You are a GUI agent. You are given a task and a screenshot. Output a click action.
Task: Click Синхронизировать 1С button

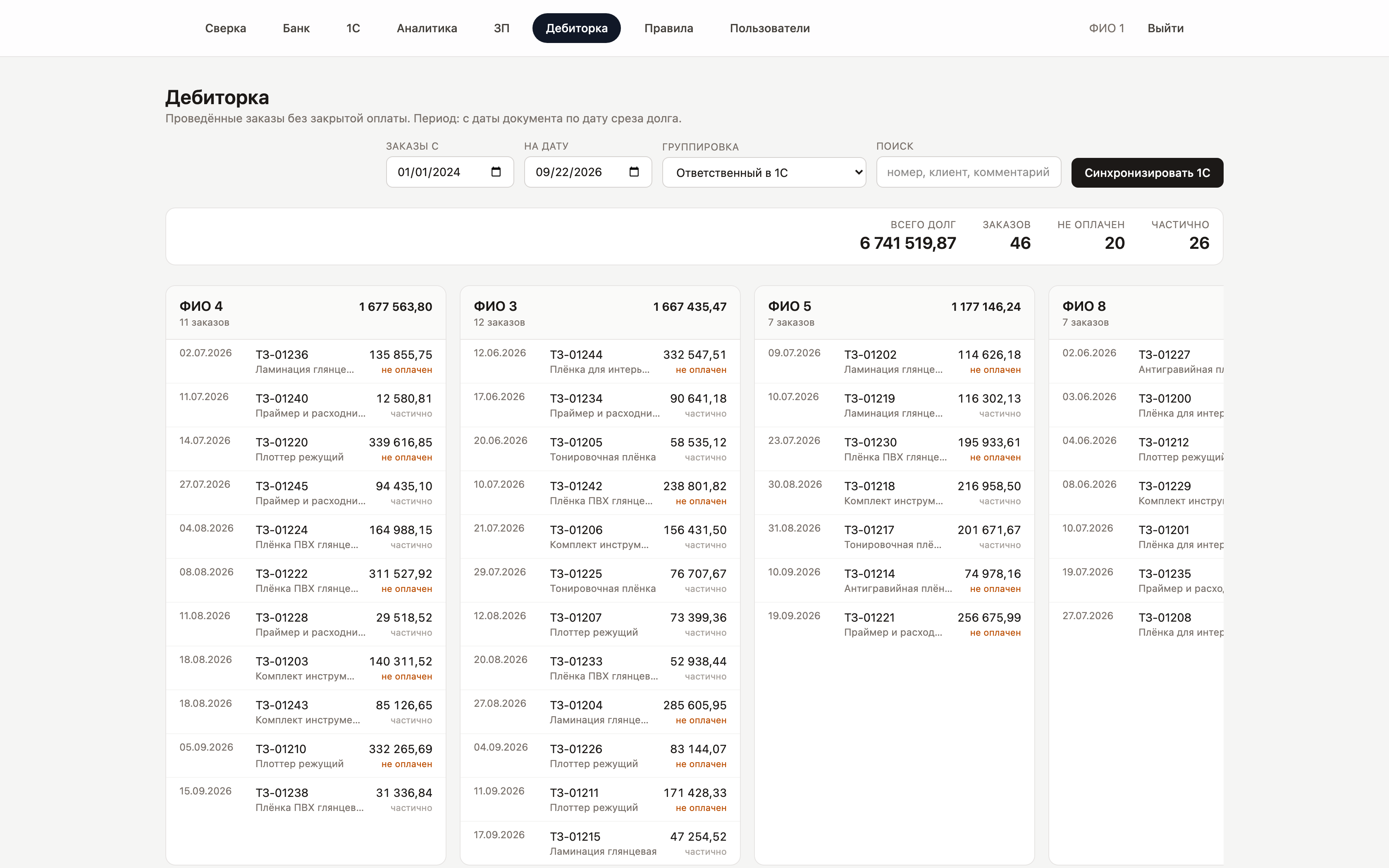coord(1147,172)
